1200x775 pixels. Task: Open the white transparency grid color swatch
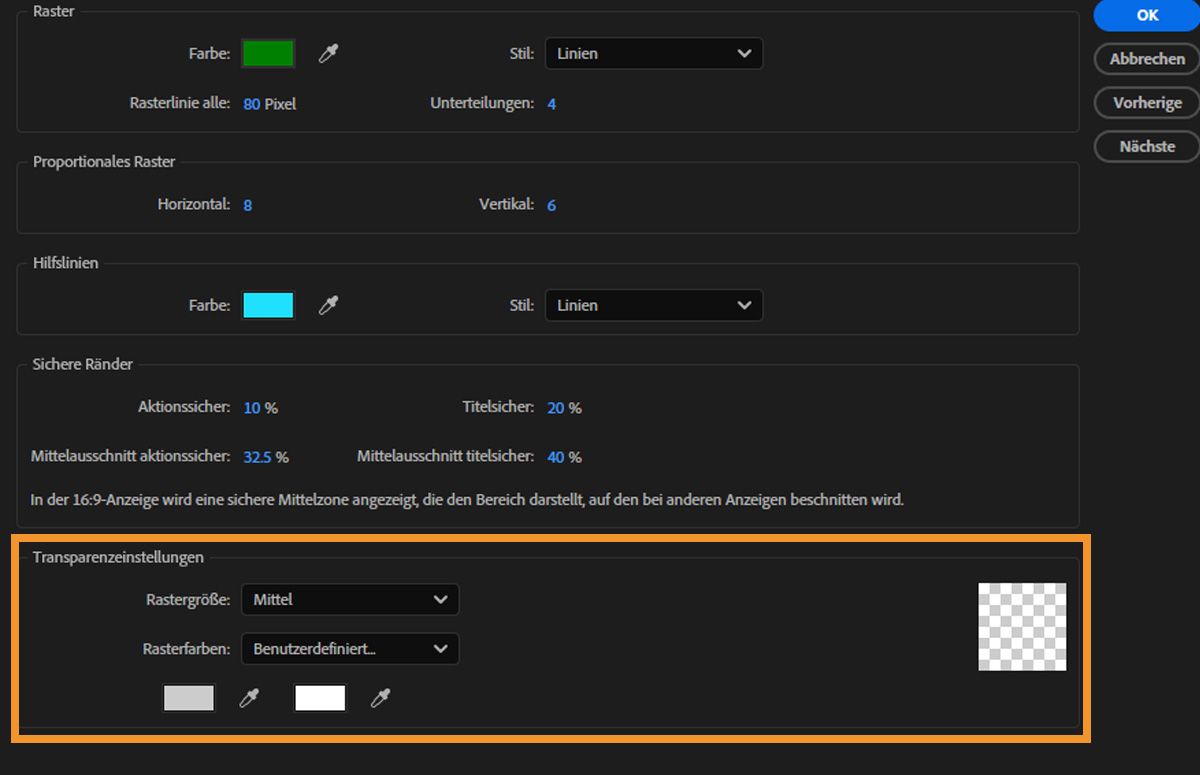pos(320,698)
